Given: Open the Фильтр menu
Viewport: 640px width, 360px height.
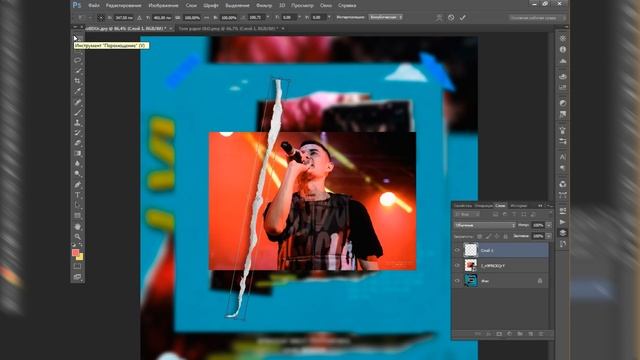Looking at the screenshot, I should 264,6.
